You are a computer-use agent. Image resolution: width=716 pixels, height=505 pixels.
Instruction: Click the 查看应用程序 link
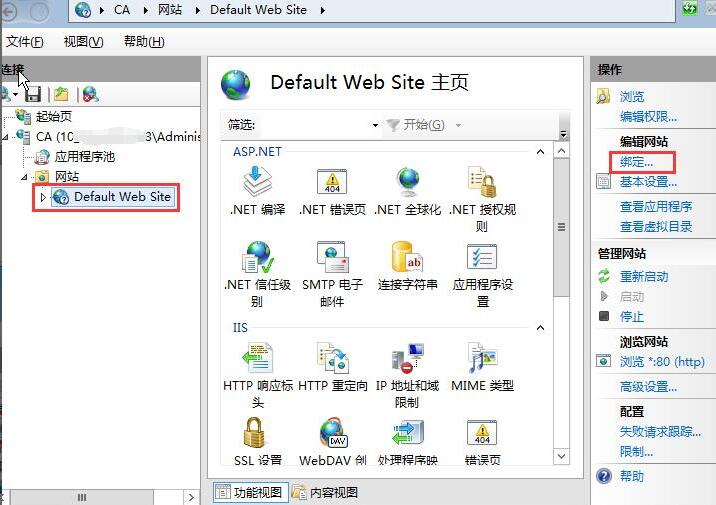pos(656,206)
